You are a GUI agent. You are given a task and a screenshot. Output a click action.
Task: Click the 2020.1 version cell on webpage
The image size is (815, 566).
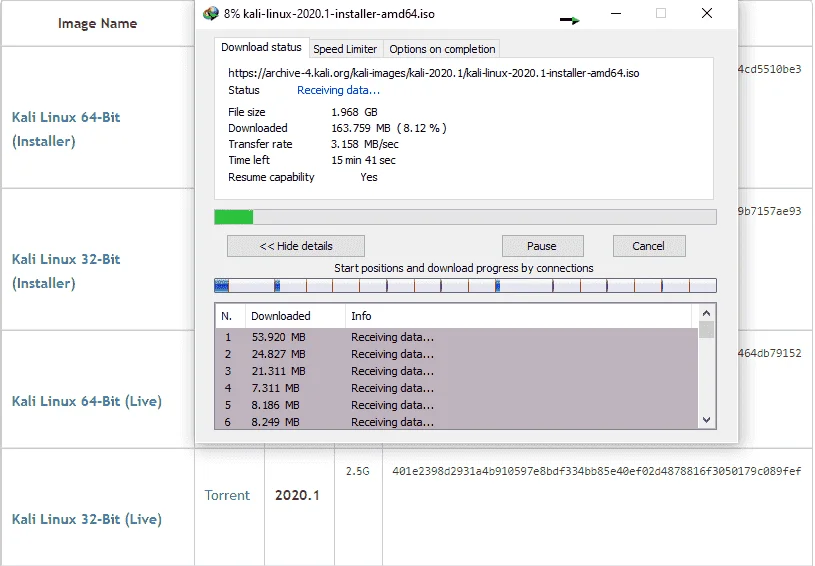pyautogui.click(x=297, y=495)
